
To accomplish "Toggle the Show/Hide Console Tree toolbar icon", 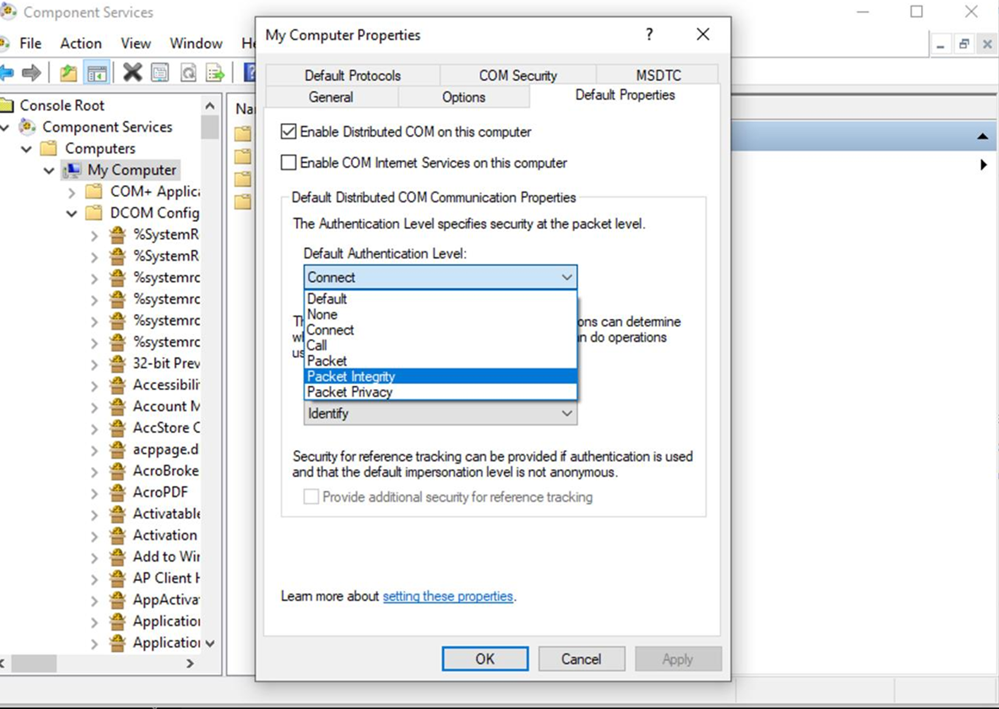I will coord(97,73).
